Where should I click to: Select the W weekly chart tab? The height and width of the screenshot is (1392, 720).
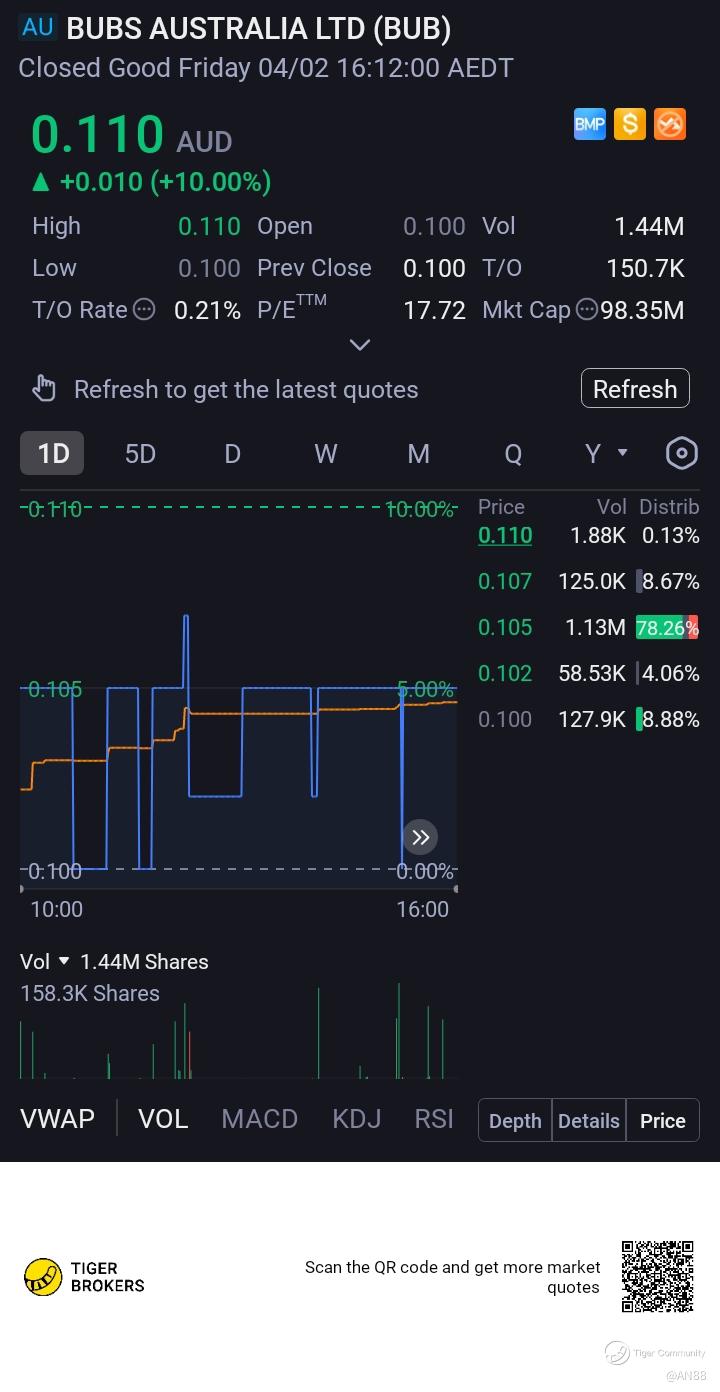326,454
